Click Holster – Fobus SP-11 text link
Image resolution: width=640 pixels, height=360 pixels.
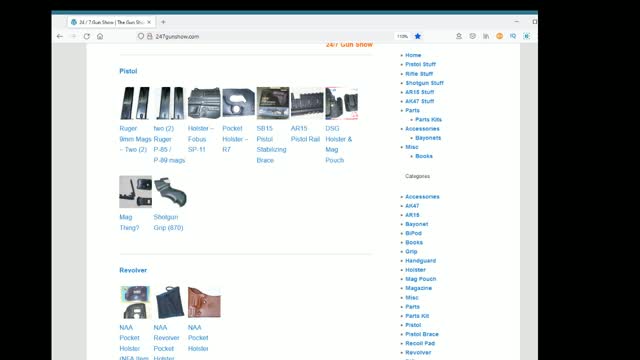tap(200, 139)
